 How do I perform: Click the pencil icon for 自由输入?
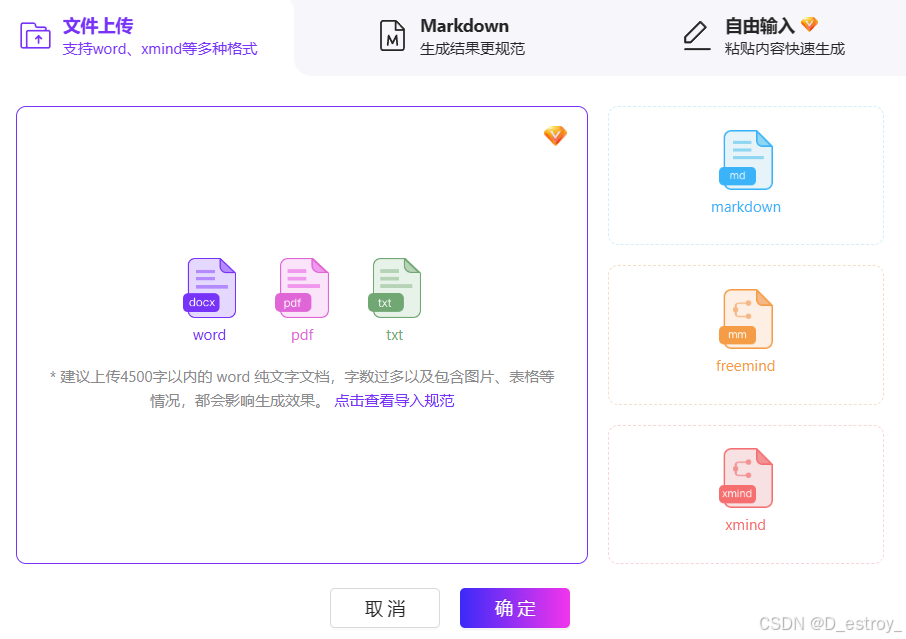click(696, 36)
